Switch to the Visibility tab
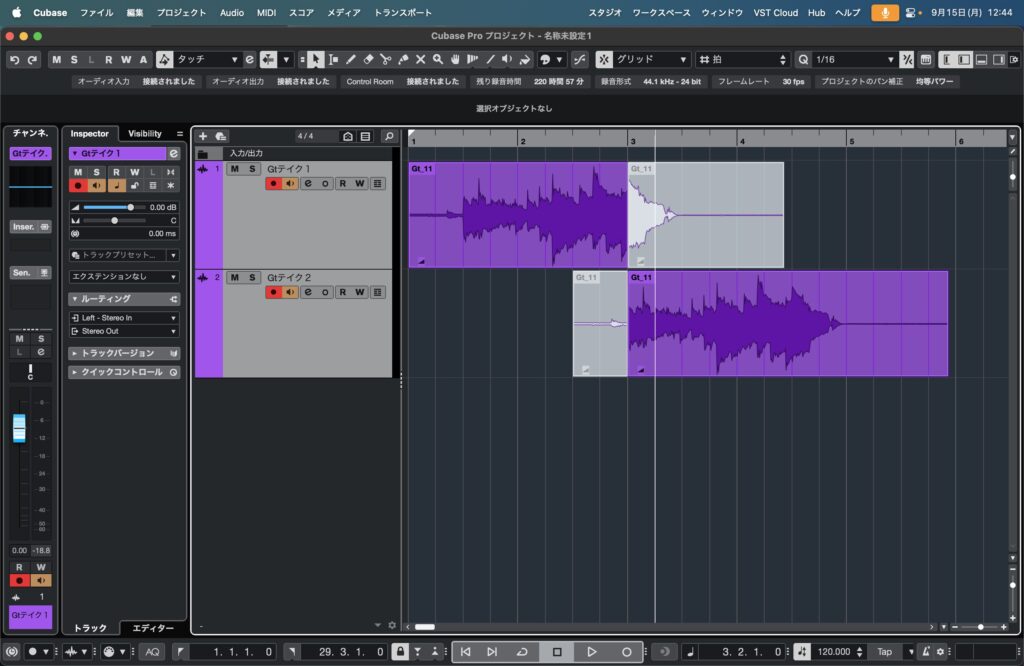Screen dimensions: 1024x666 [x=145, y=134]
